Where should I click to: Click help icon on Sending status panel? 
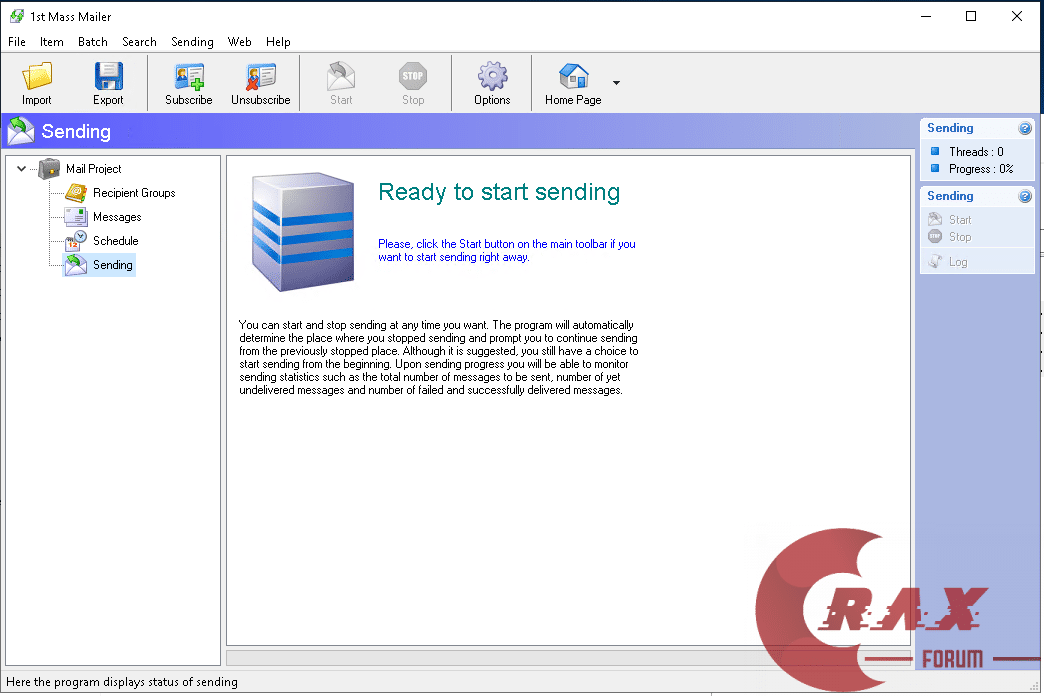[1025, 129]
